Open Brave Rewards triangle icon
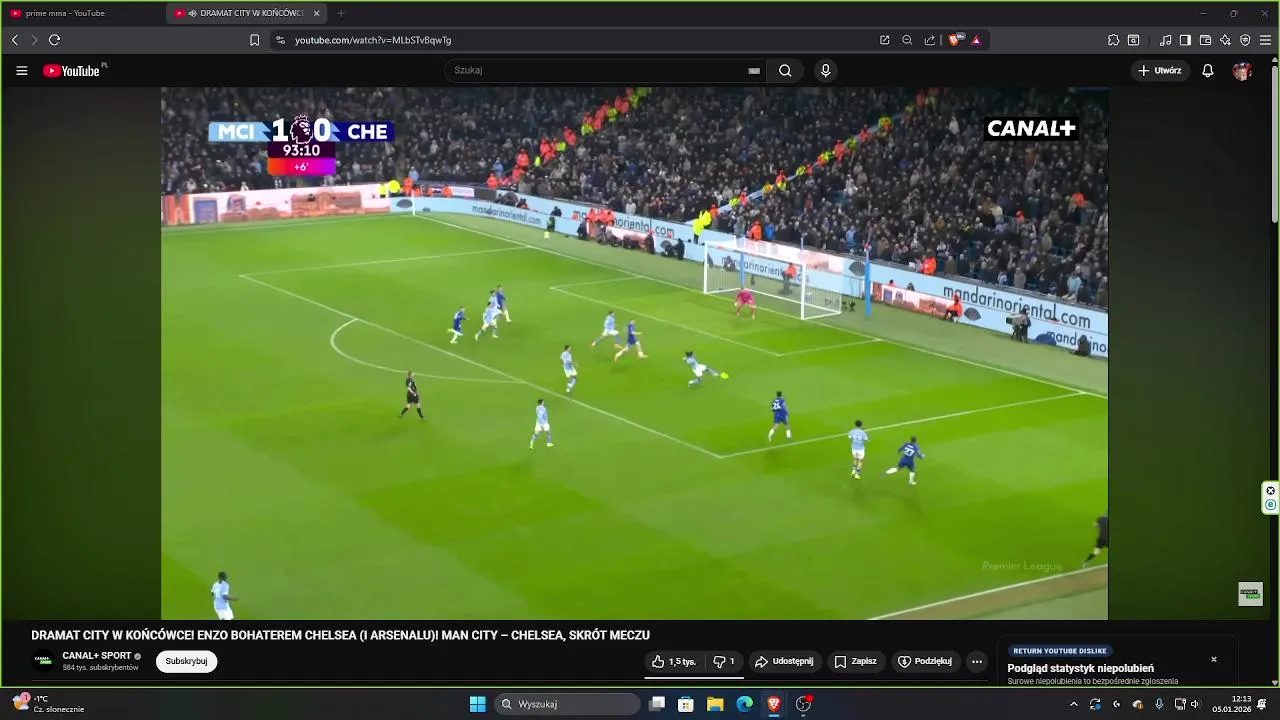The width and height of the screenshot is (1280, 720). 976,40
